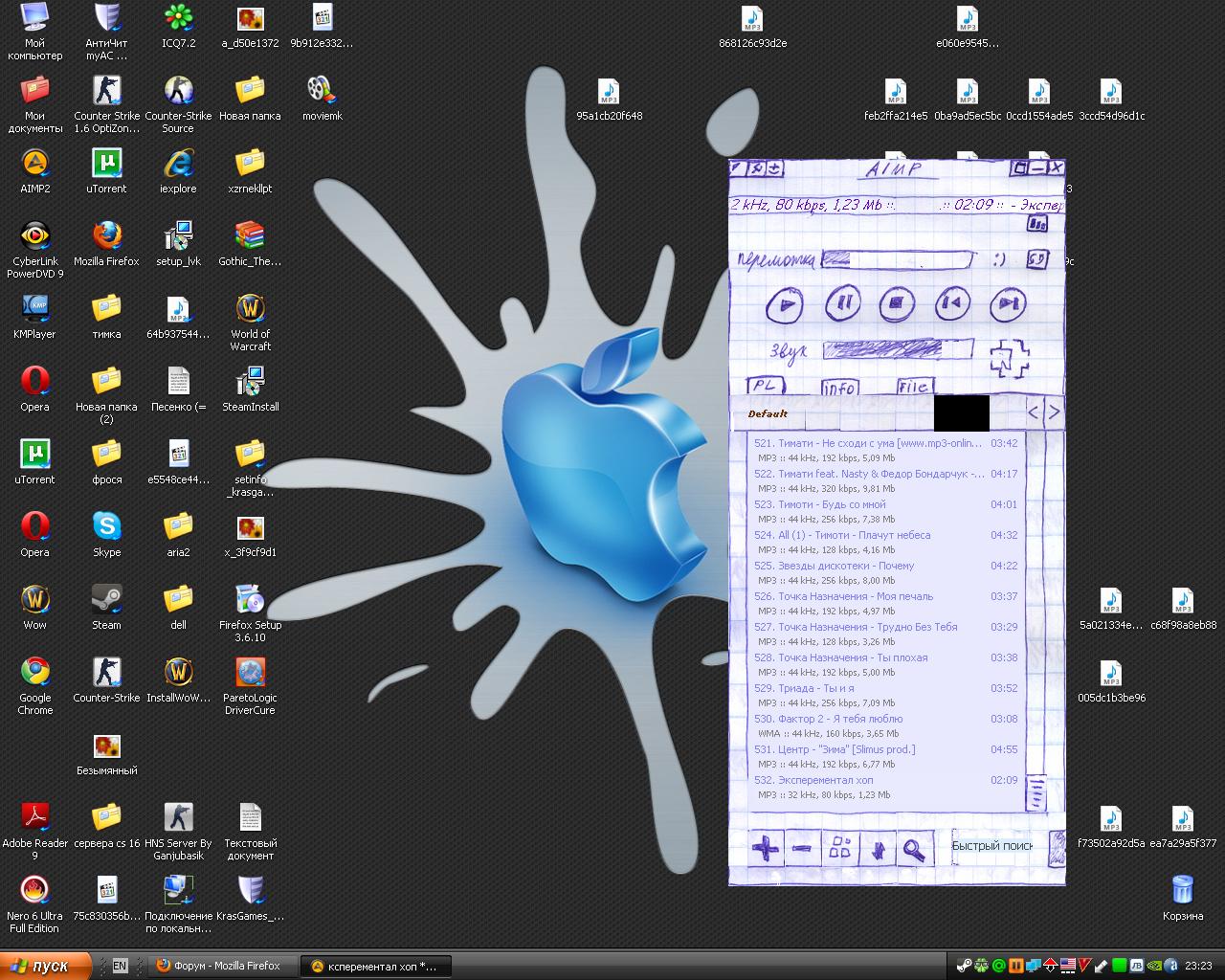Select the World of Warcraft desktop icon
The width and height of the screenshot is (1225, 980).
tap(250, 323)
